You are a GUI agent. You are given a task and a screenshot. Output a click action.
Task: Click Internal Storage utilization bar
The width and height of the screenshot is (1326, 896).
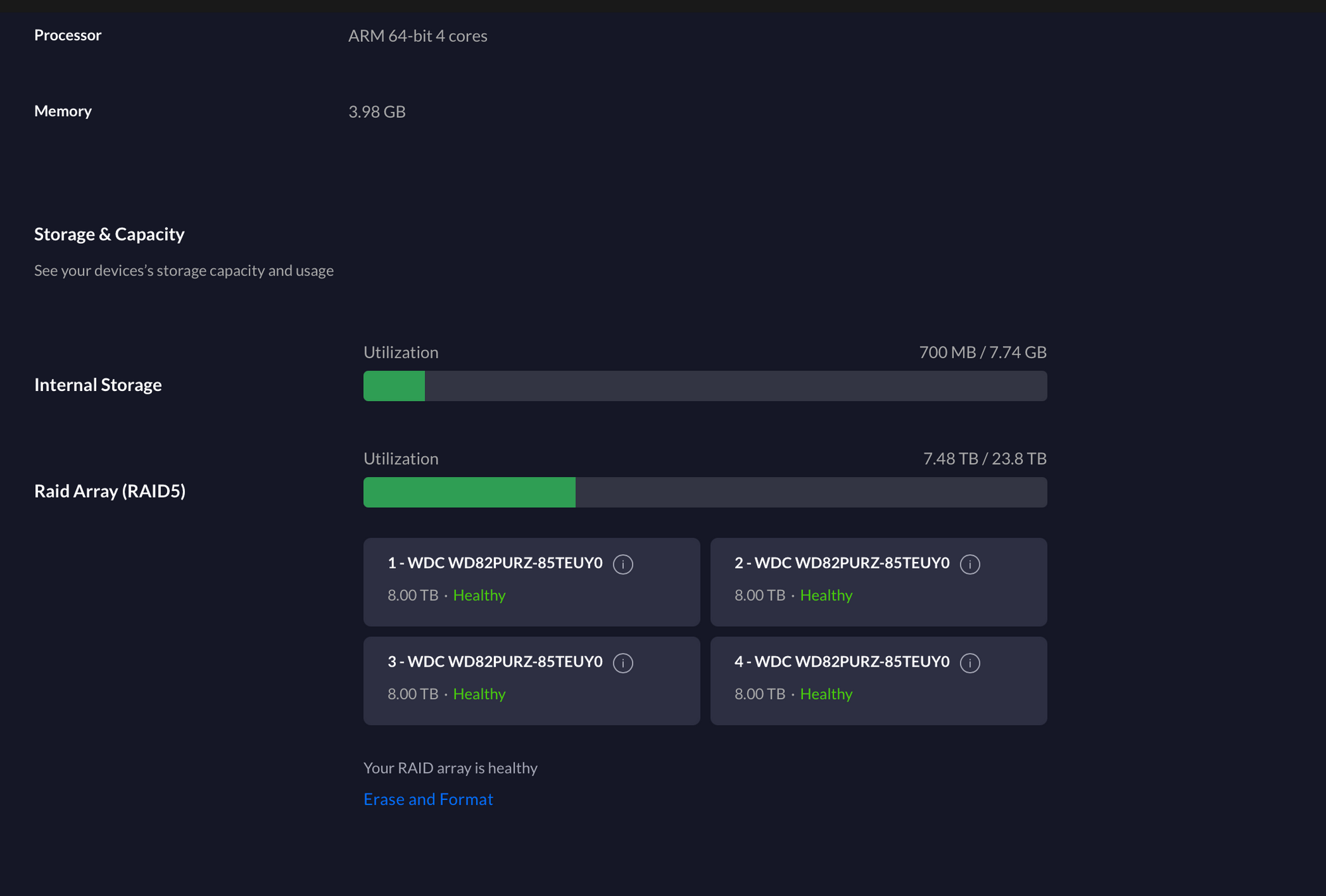[x=705, y=386]
